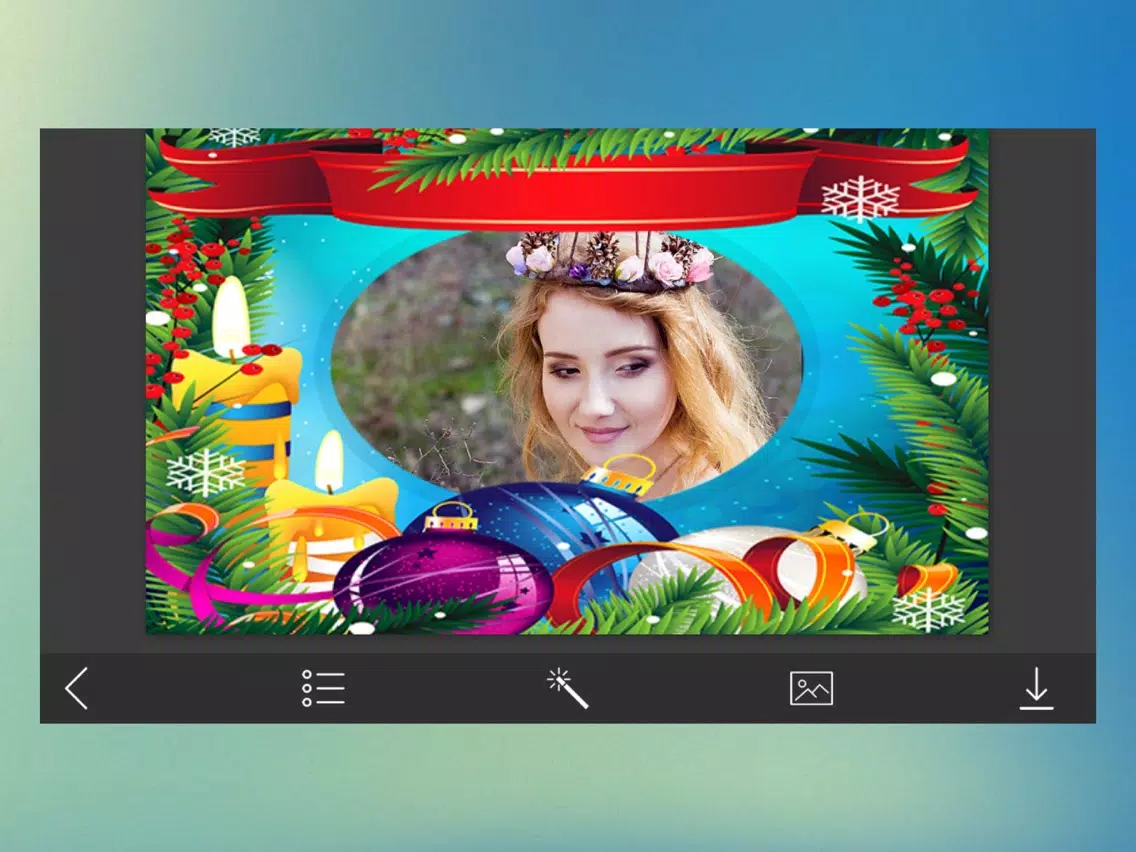Click the snowflake in bottom-right frame corner
1136x852 pixels.
coord(928,609)
